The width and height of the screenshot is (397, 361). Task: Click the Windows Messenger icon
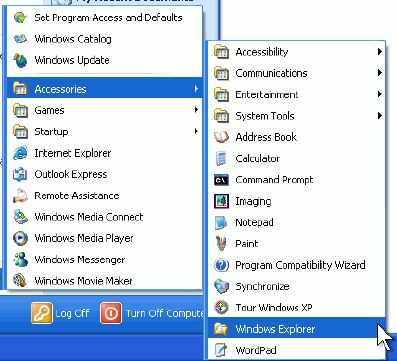pos(20,260)
